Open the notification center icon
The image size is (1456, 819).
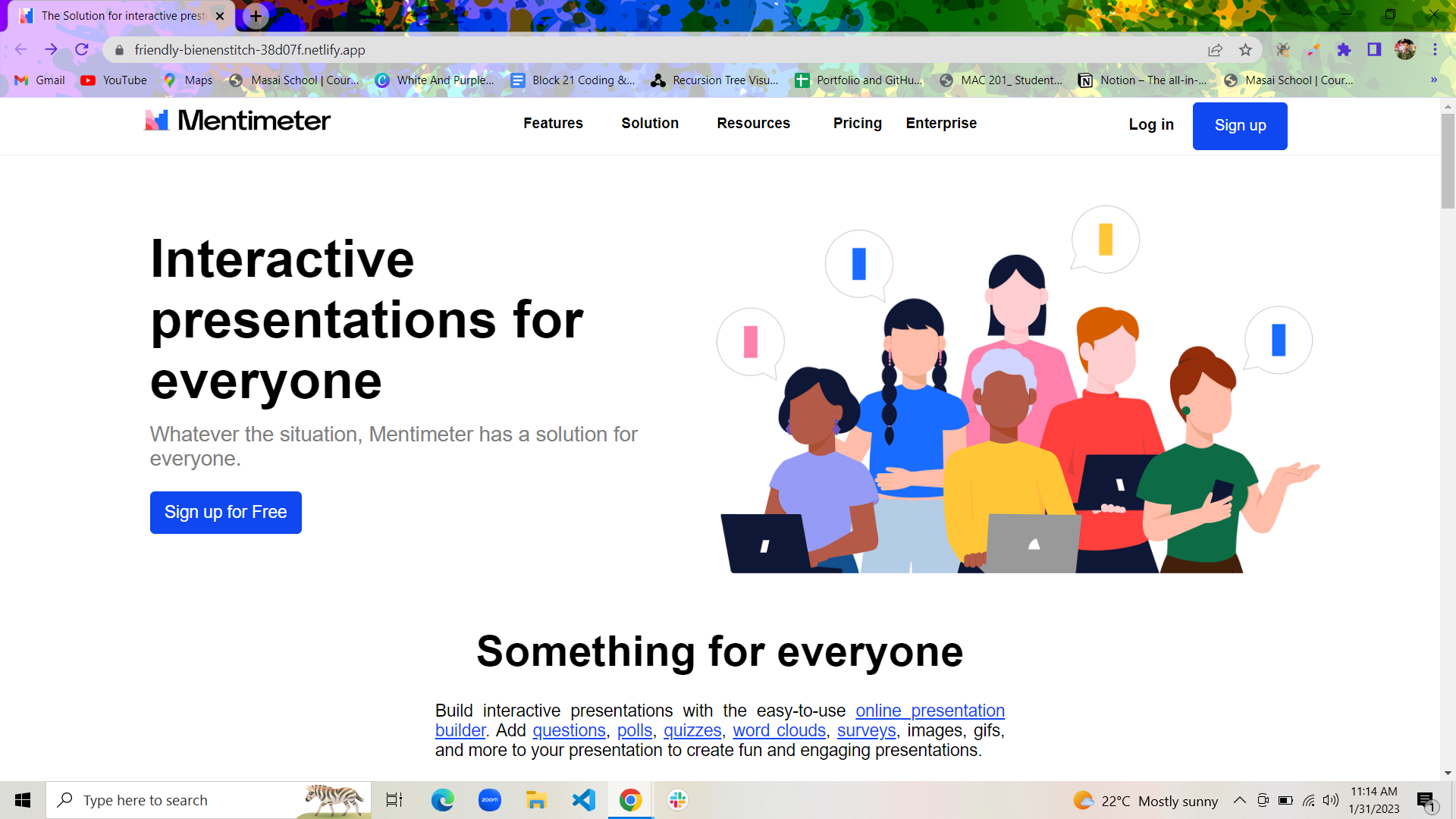click(x=1426, y=801)
